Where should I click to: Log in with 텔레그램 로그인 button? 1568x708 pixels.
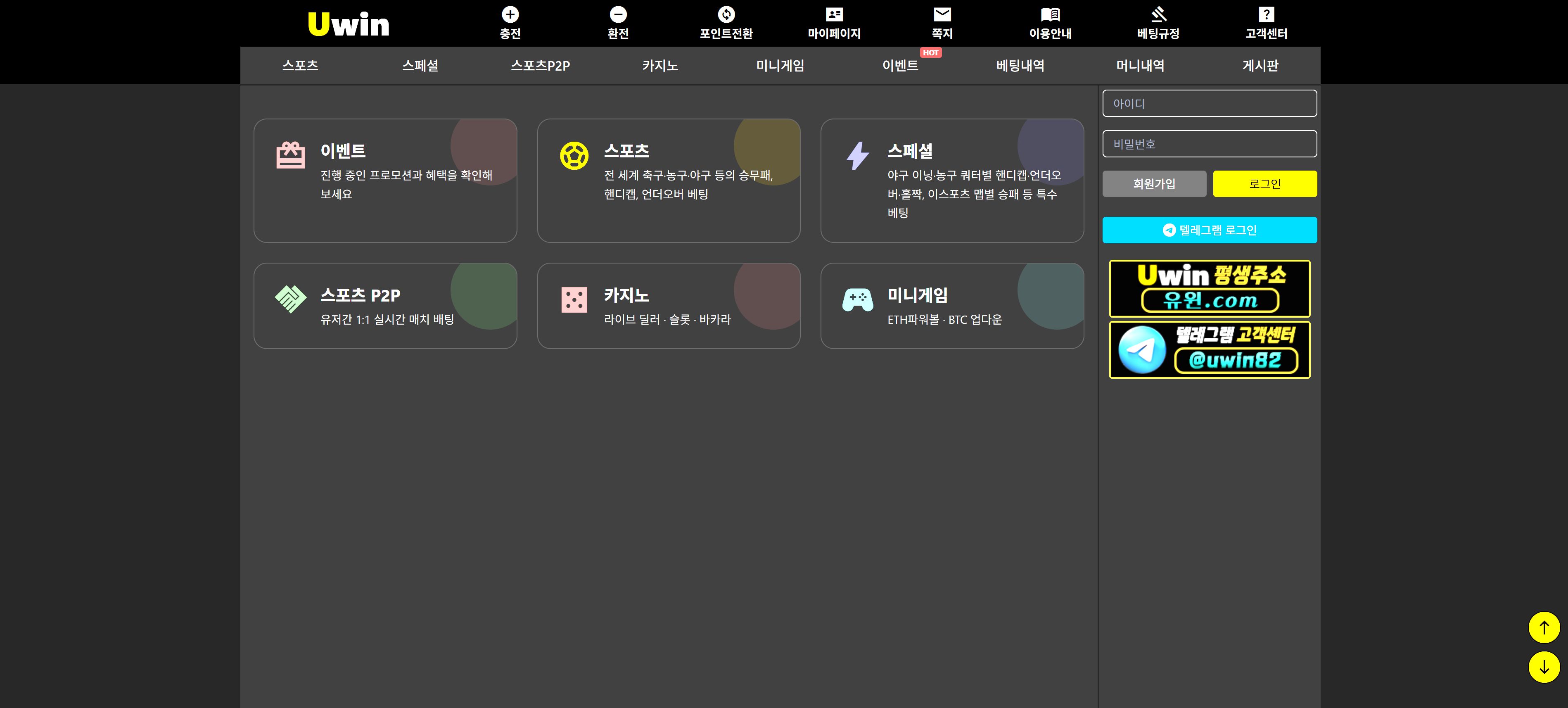click(1209, 230)
